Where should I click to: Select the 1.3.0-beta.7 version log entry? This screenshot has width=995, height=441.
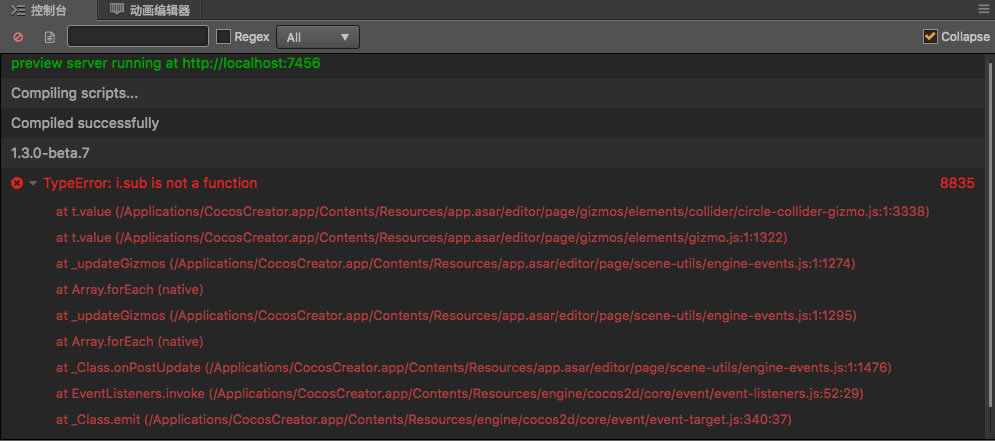pos(50,153)
